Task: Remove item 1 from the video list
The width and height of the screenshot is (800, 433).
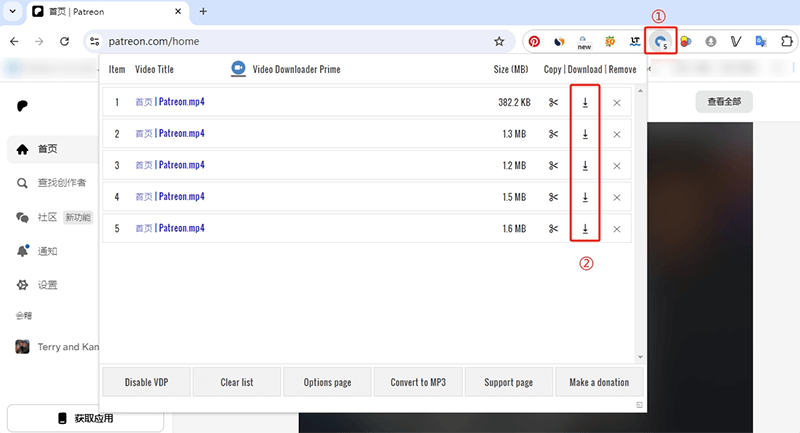Action: [617, 103]
